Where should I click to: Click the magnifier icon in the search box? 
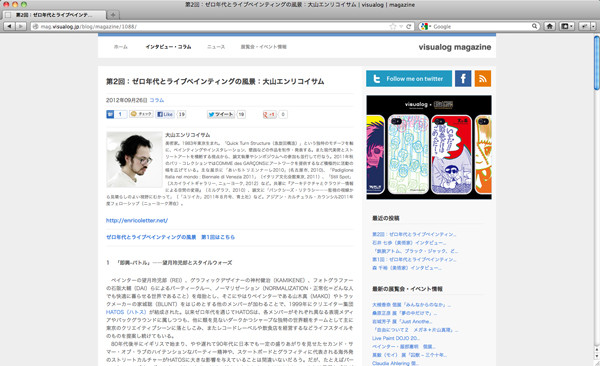[x=534, y=26]
